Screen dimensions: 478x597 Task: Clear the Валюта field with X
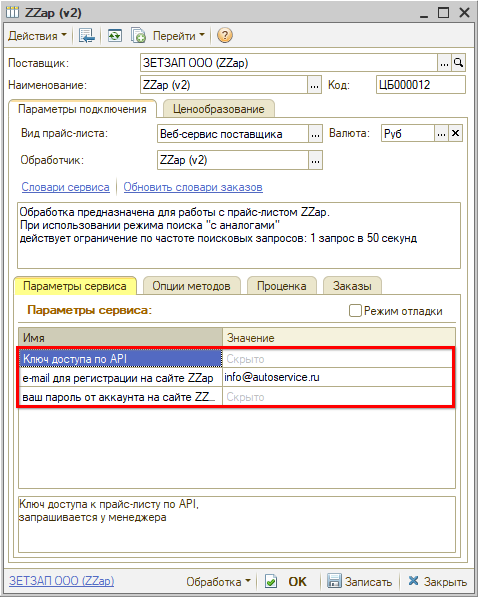pyautogui.click(x=456, y=134)
